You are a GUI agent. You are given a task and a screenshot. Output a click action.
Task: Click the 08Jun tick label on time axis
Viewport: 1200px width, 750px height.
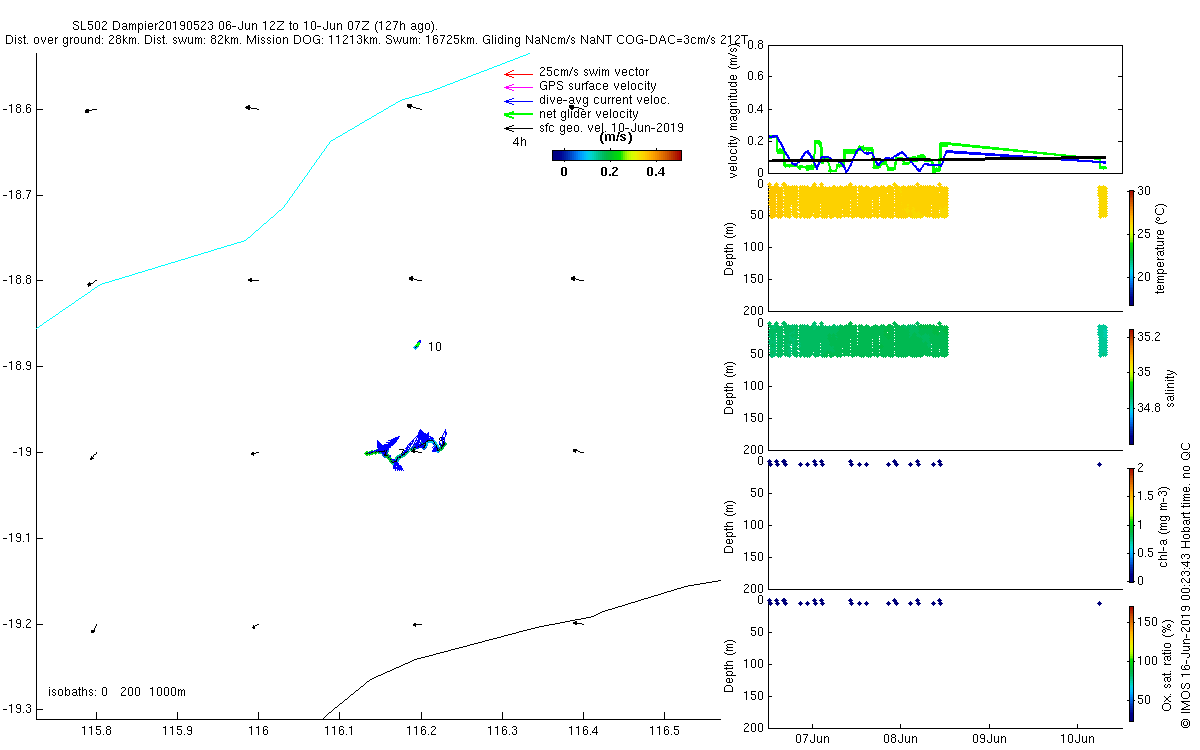point(901,739)
